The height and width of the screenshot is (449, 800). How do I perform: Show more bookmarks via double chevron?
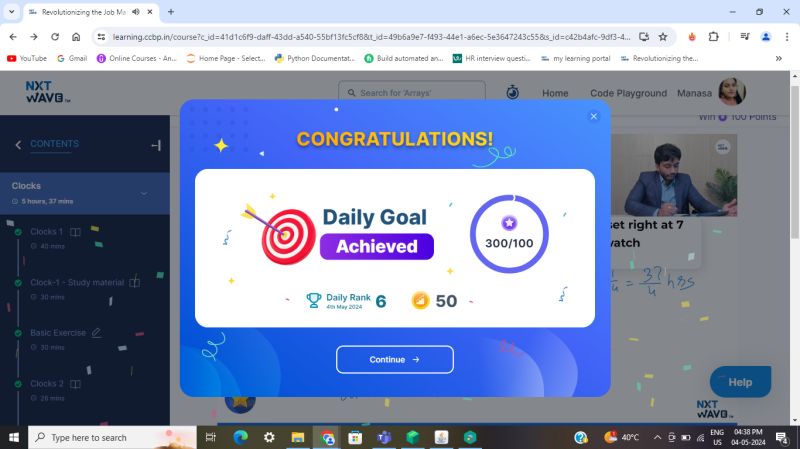click(x=779, y=59)
